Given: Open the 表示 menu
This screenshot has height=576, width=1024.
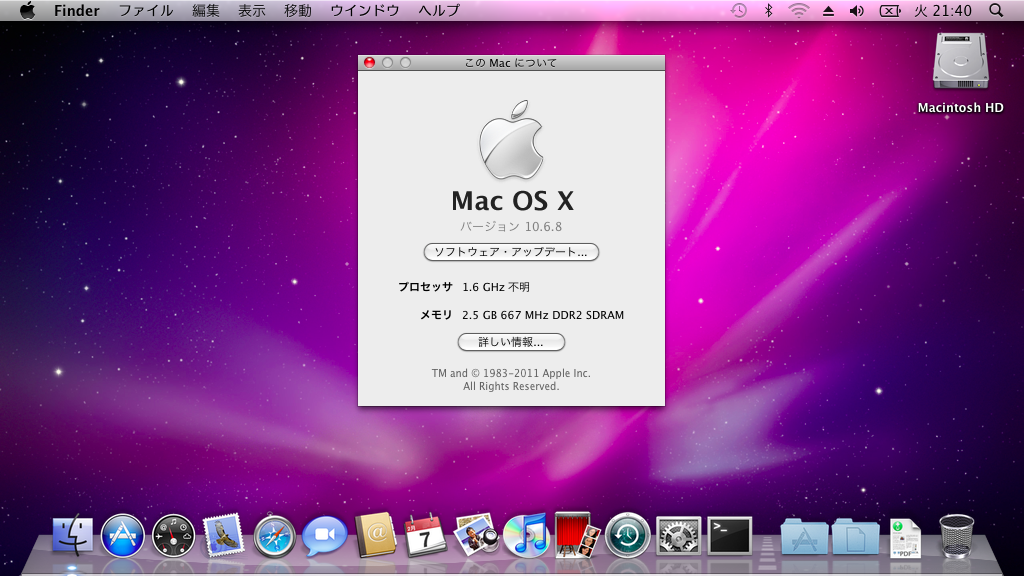Looking at the screenshot, I should 251,10.
